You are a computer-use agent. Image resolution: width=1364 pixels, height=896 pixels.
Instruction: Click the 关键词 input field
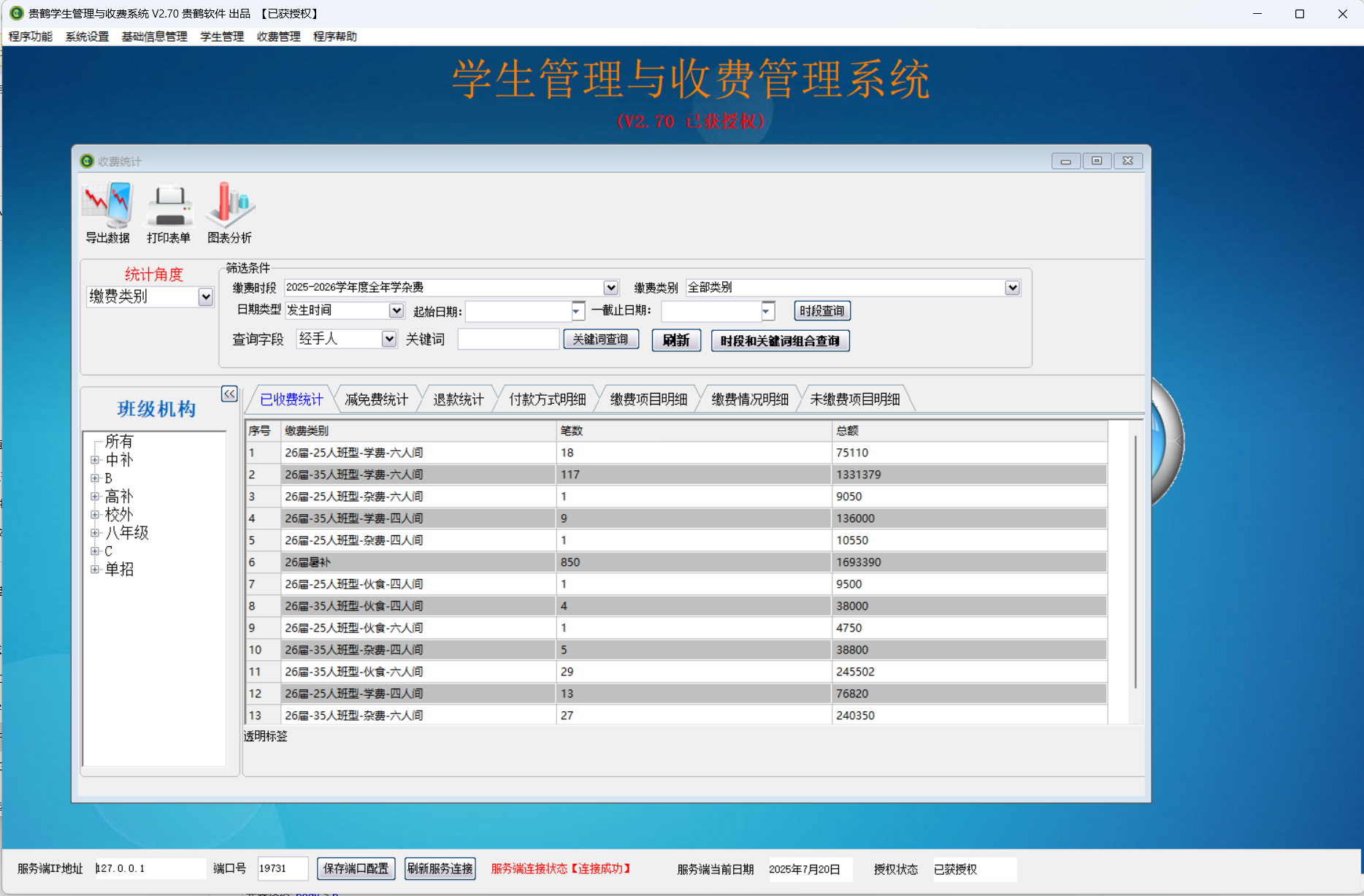pos(507,338)
